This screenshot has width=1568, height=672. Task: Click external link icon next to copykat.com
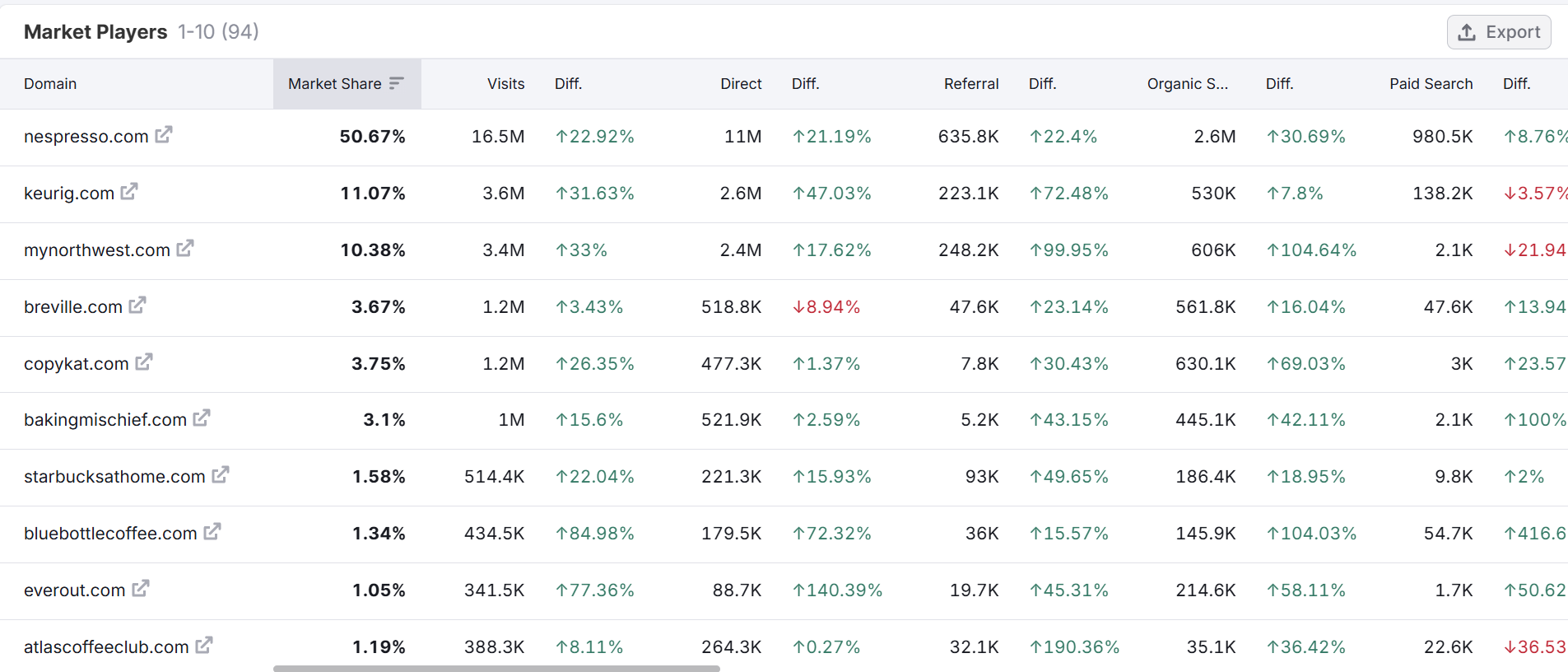tap(144, 362)
